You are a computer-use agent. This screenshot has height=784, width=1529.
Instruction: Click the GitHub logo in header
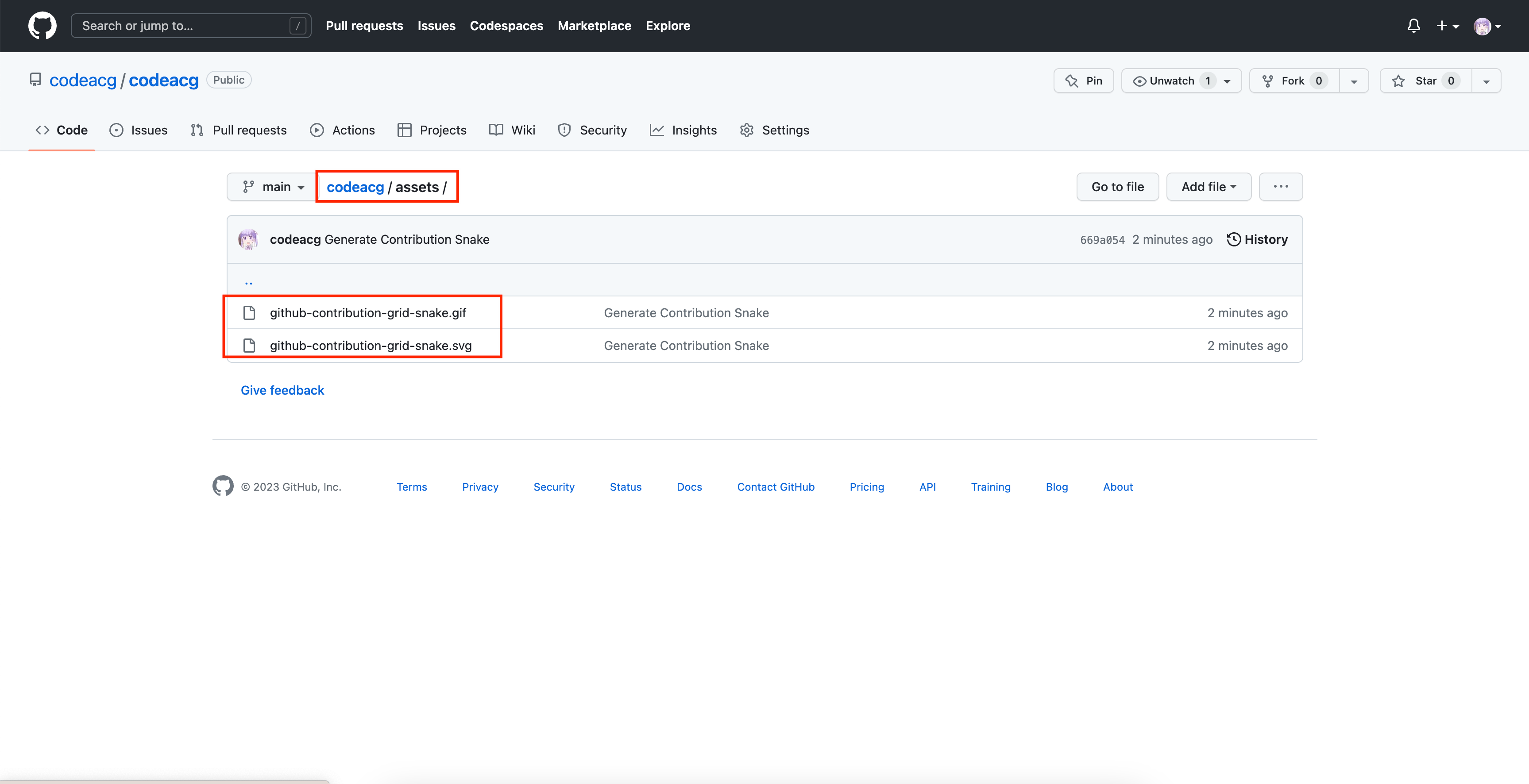[42, 26]
